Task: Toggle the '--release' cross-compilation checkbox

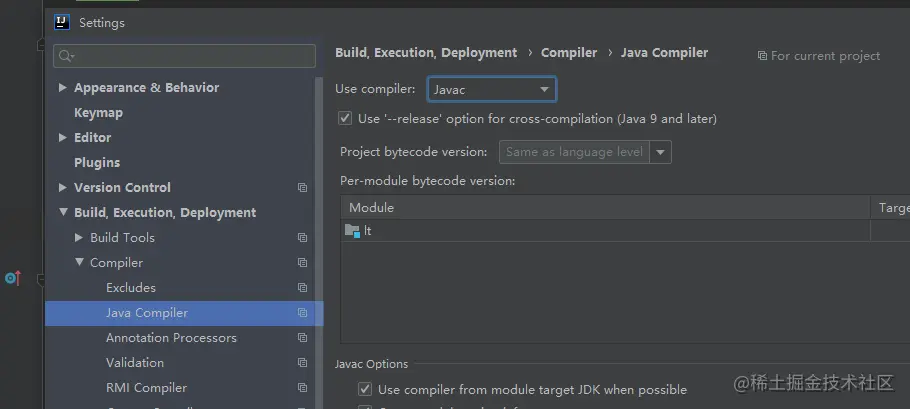Action: [x=346, y=119]
